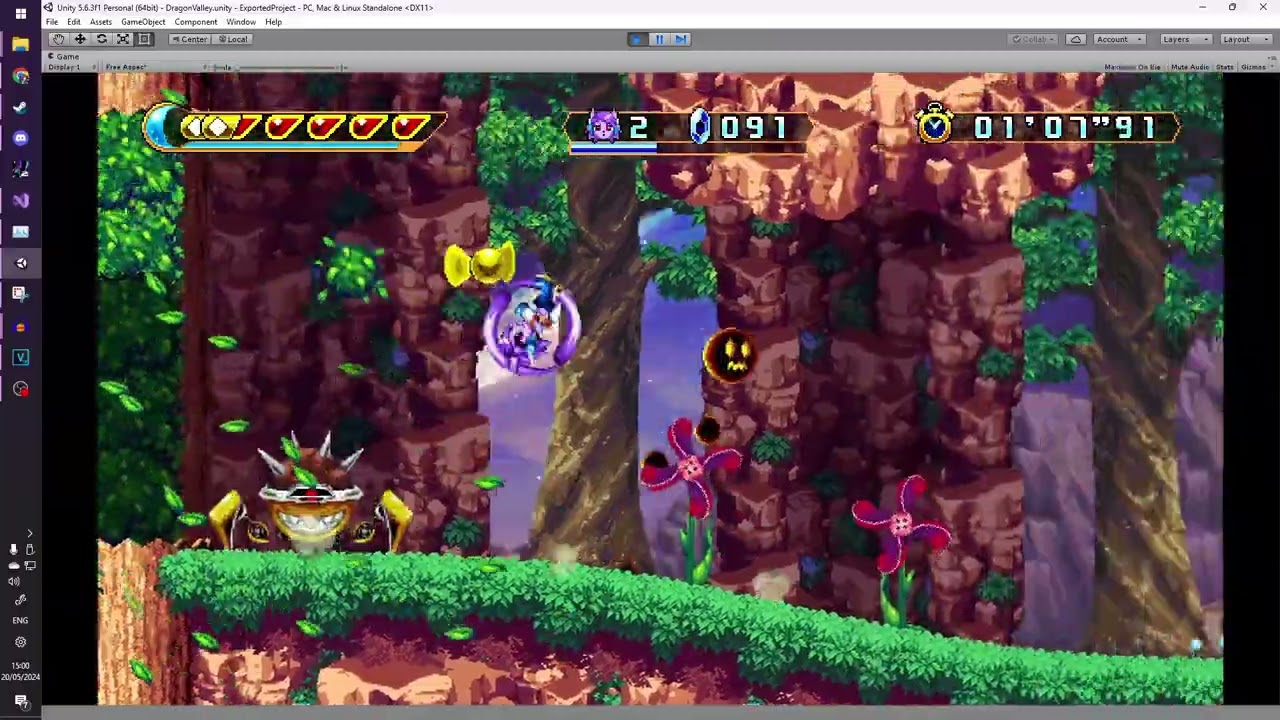This screenshot has height=720, width=1280.
Task: Toggle Mute Audio in Game view
Action: pyautogui.click(x=1190, y=67)
